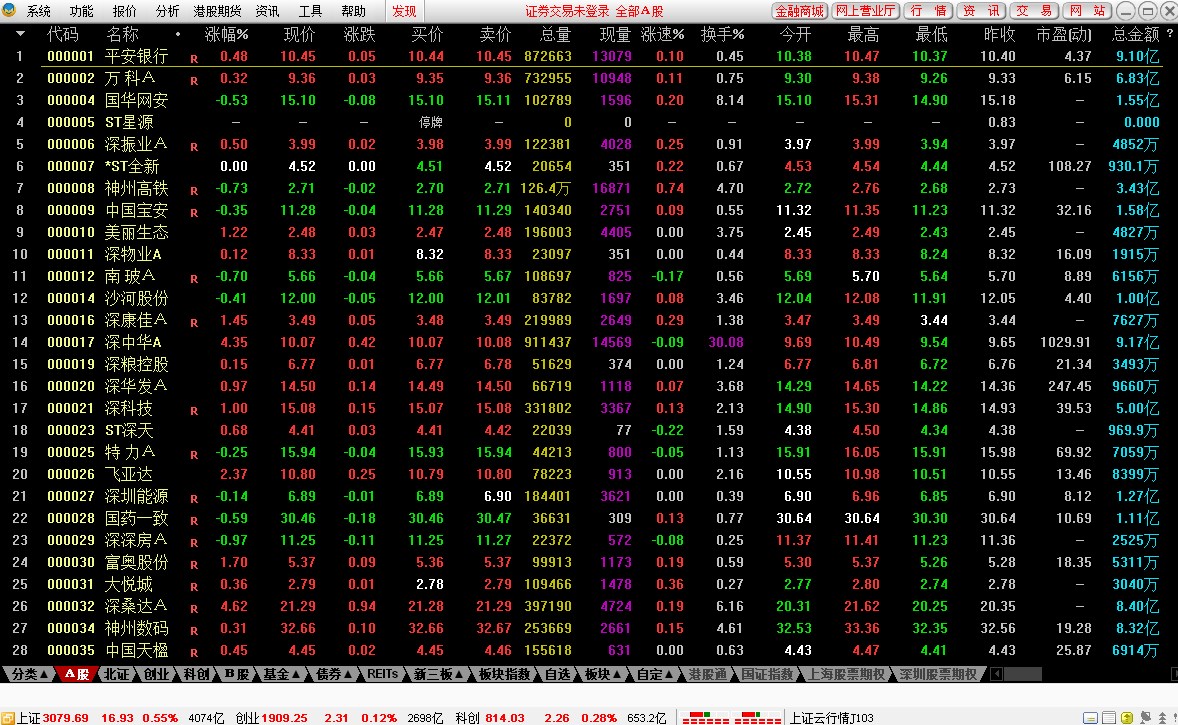Switch to the 自选 tab
The image size is (1178, 725).
tap(557, 674)
